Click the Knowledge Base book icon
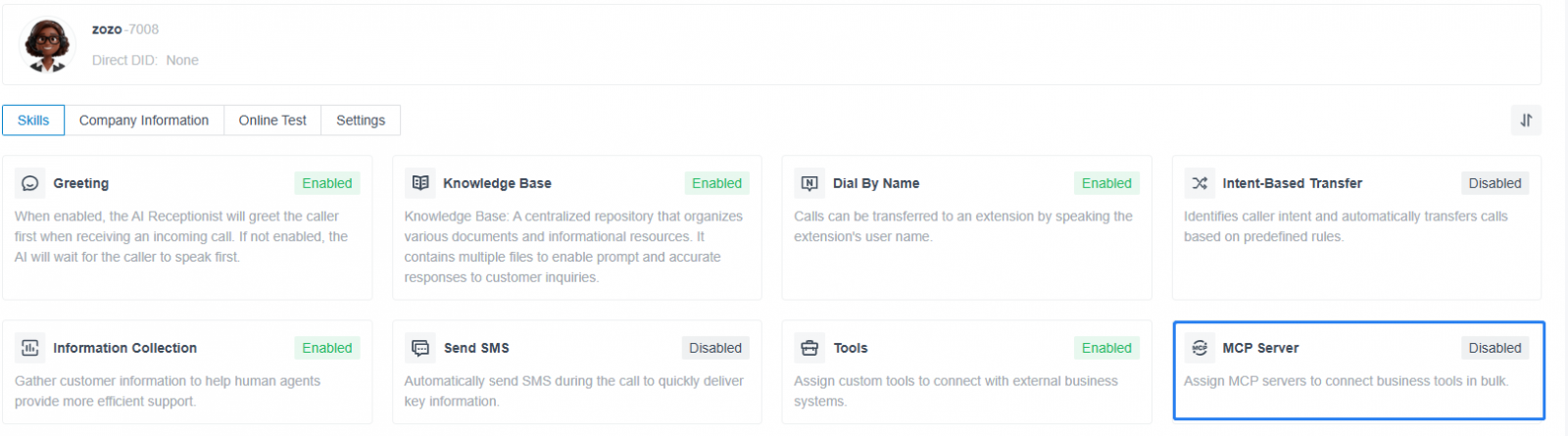Image resolution: width=1568 pixels, height=436 pixels. pyautogui.click(x=420, y=183)
